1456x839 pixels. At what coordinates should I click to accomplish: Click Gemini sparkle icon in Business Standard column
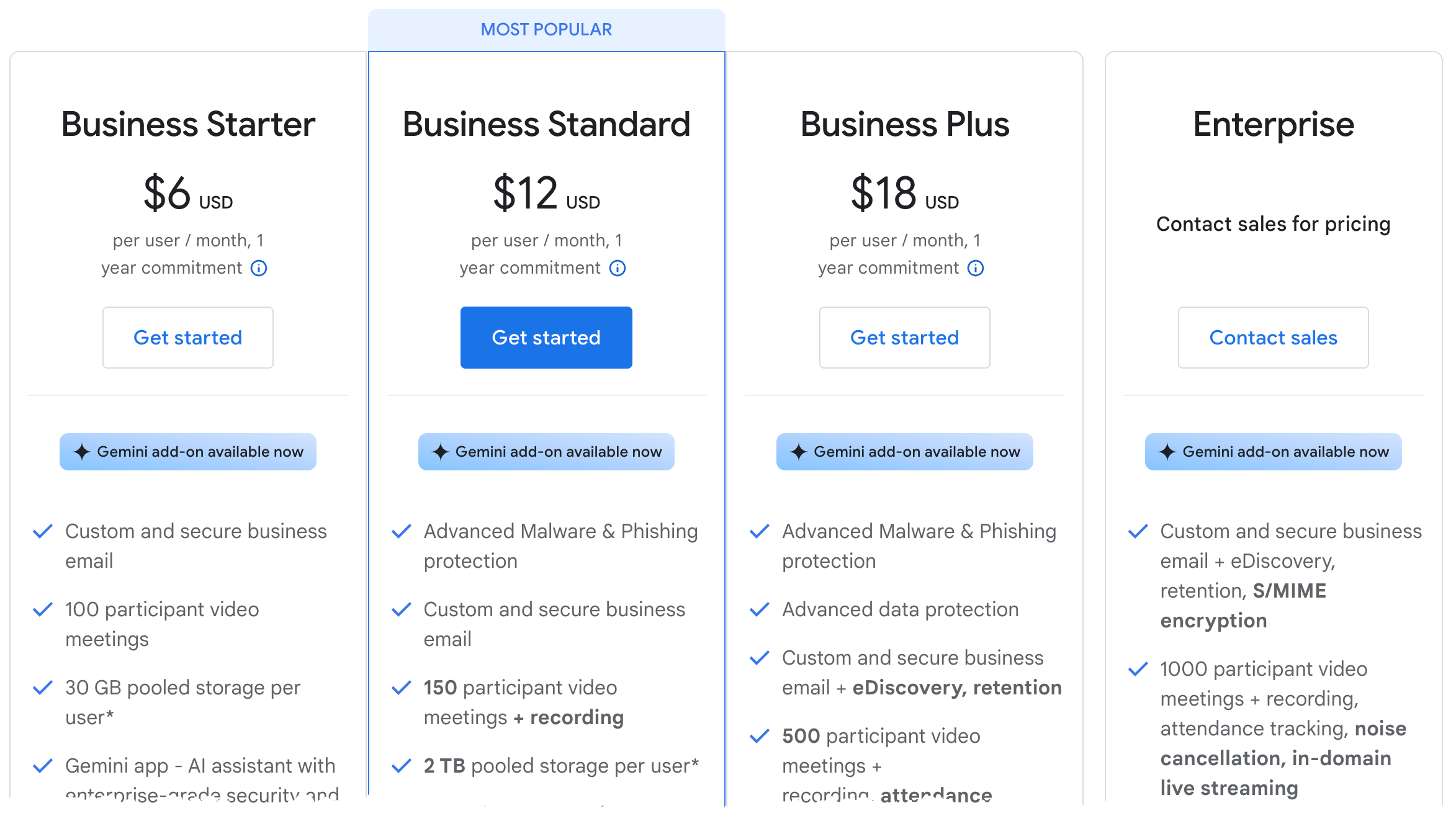441,452
